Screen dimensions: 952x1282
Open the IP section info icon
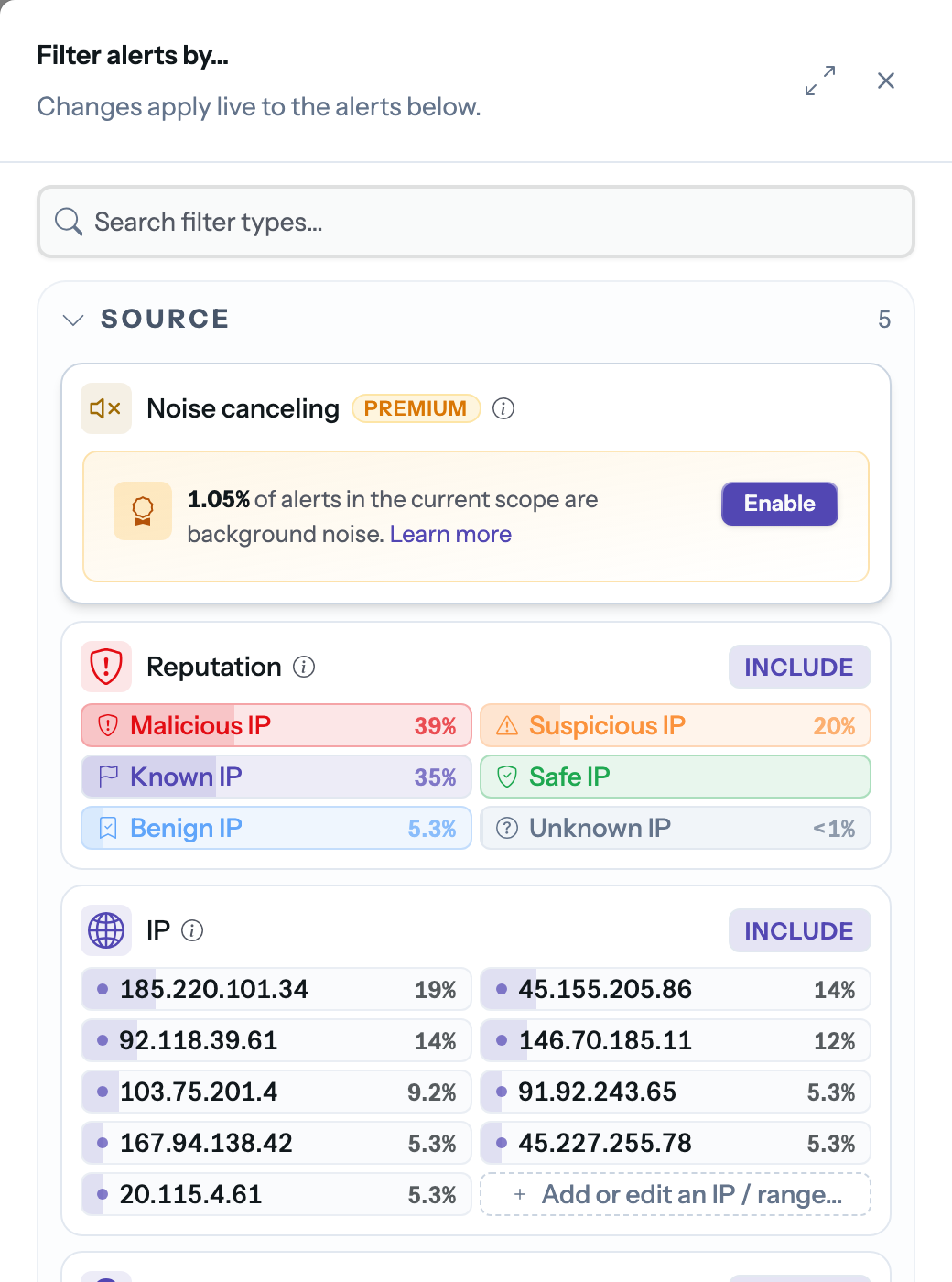click(192, 930)
